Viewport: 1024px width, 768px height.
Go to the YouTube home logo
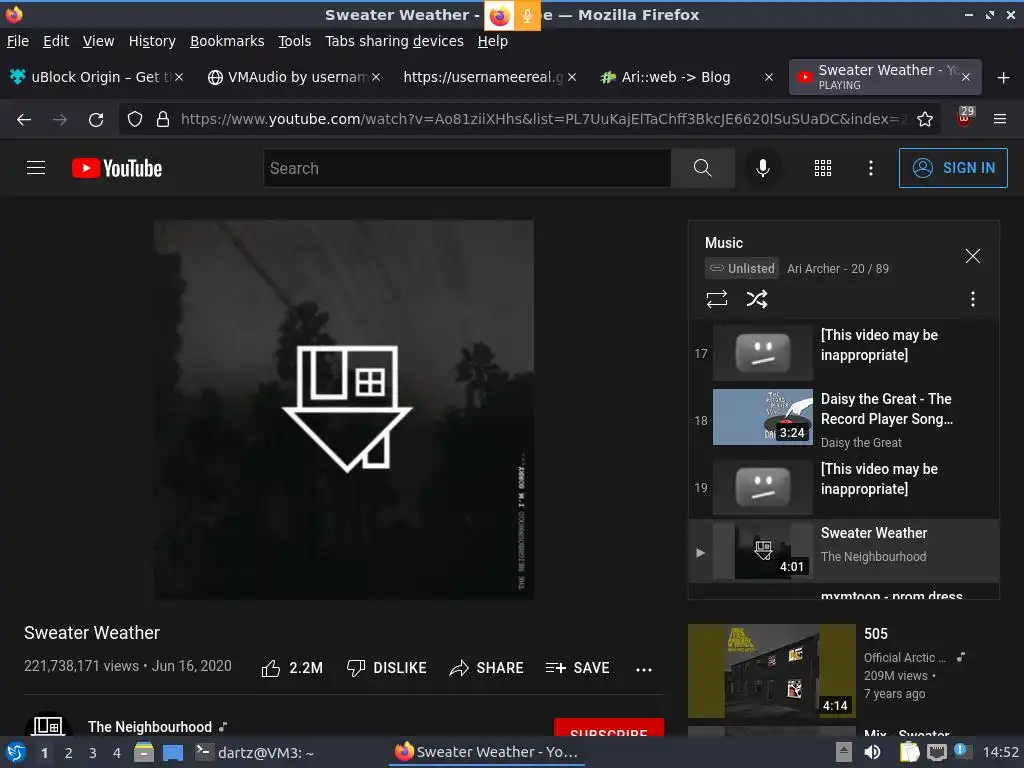click(117, 168)
